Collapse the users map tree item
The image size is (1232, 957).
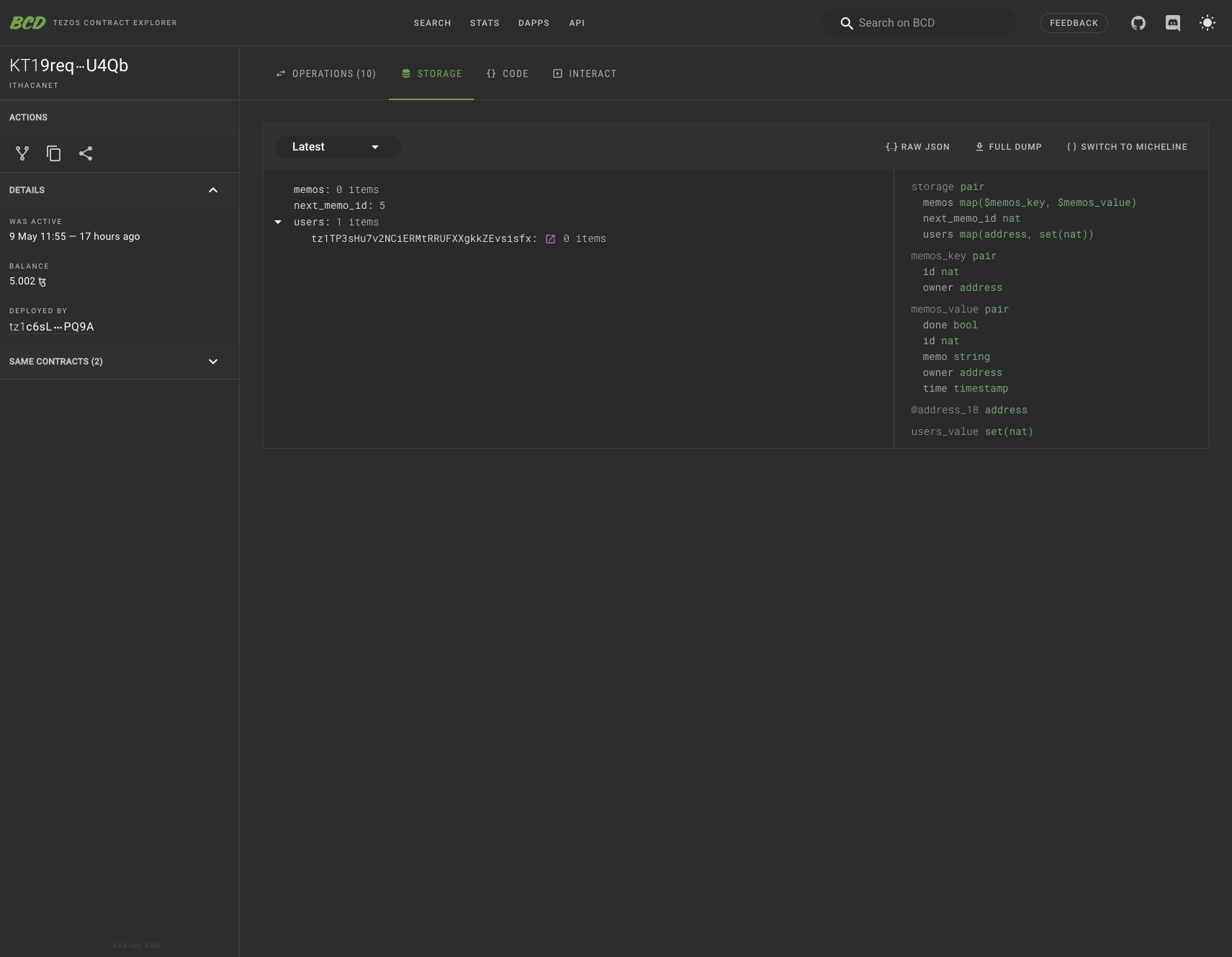278,223
